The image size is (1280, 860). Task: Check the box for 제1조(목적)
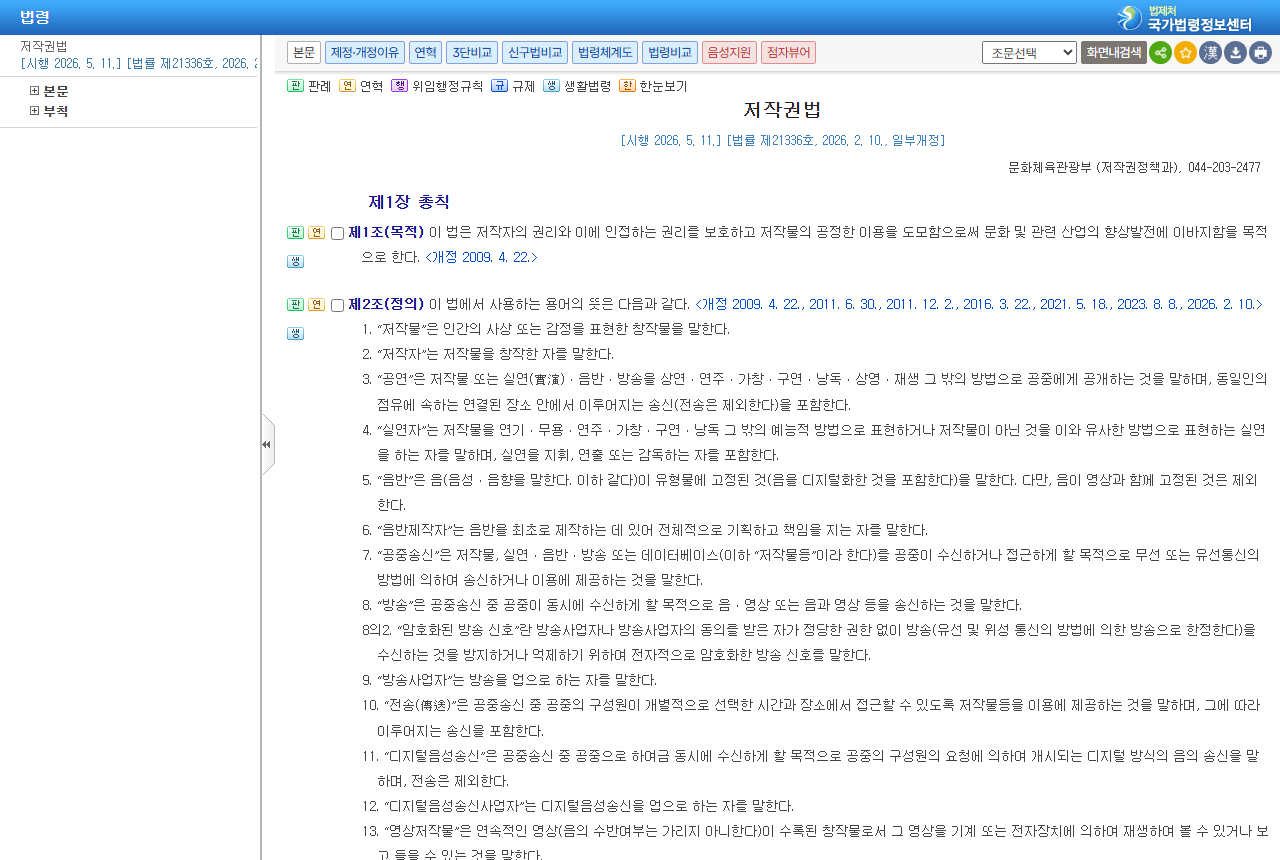point(337,234)
